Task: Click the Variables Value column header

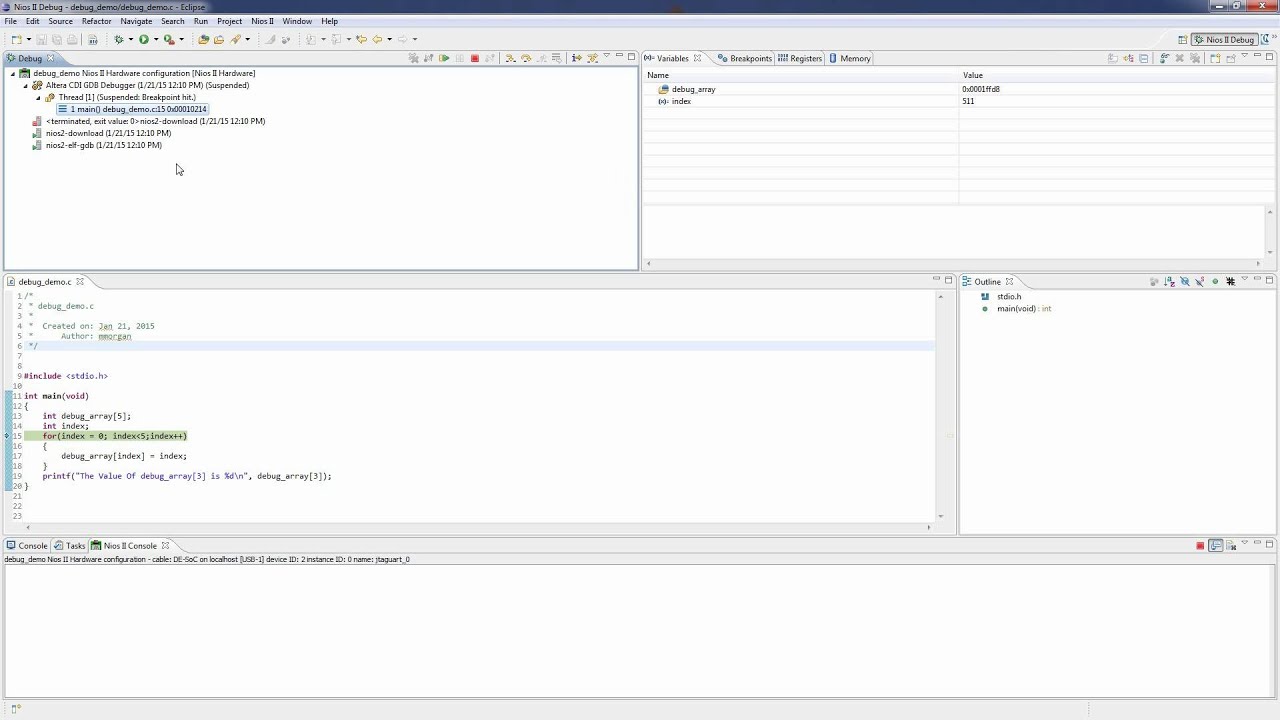Action: (x=1116, y=75)
